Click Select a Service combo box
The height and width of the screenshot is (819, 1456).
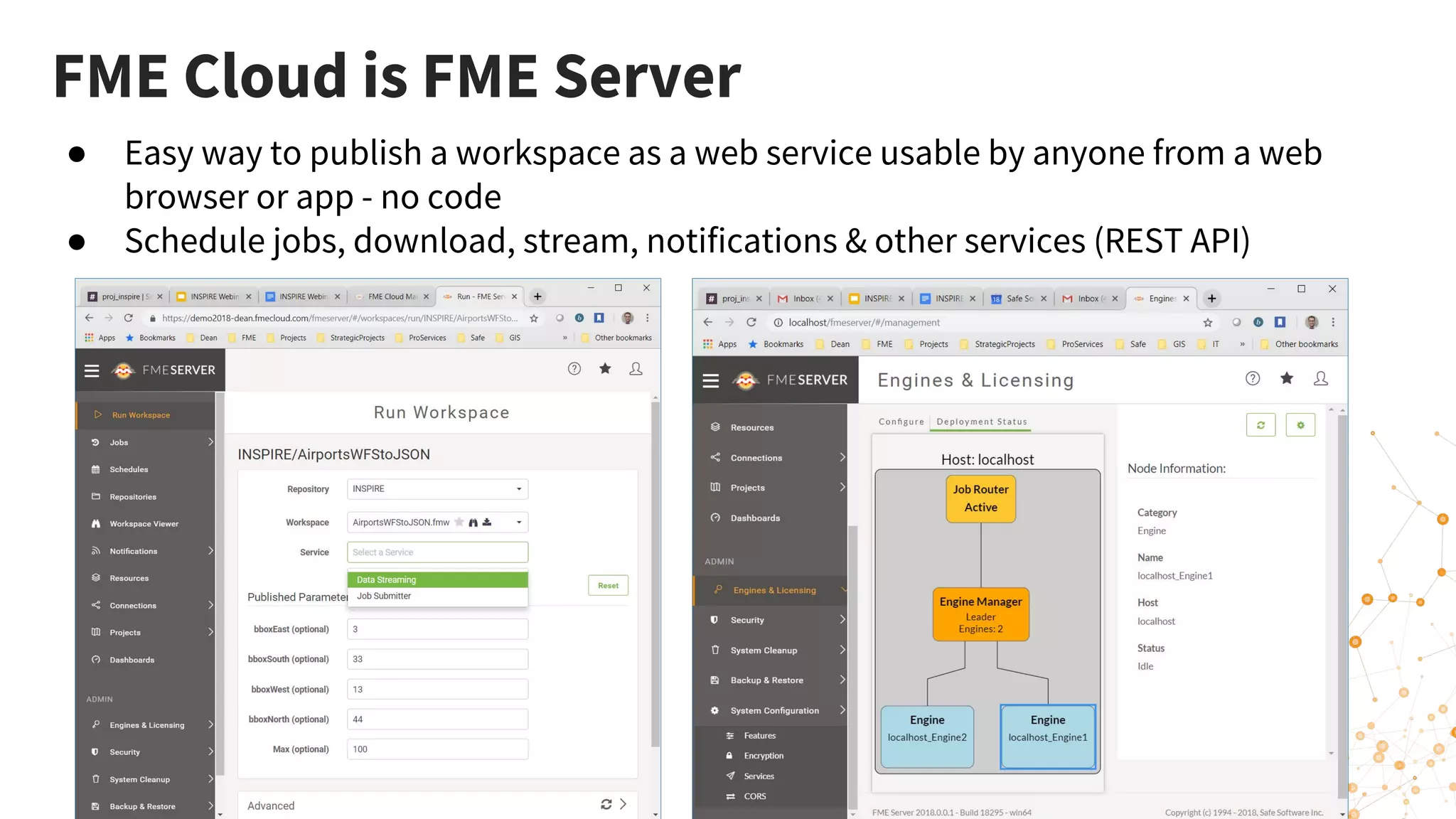point(438,552)
